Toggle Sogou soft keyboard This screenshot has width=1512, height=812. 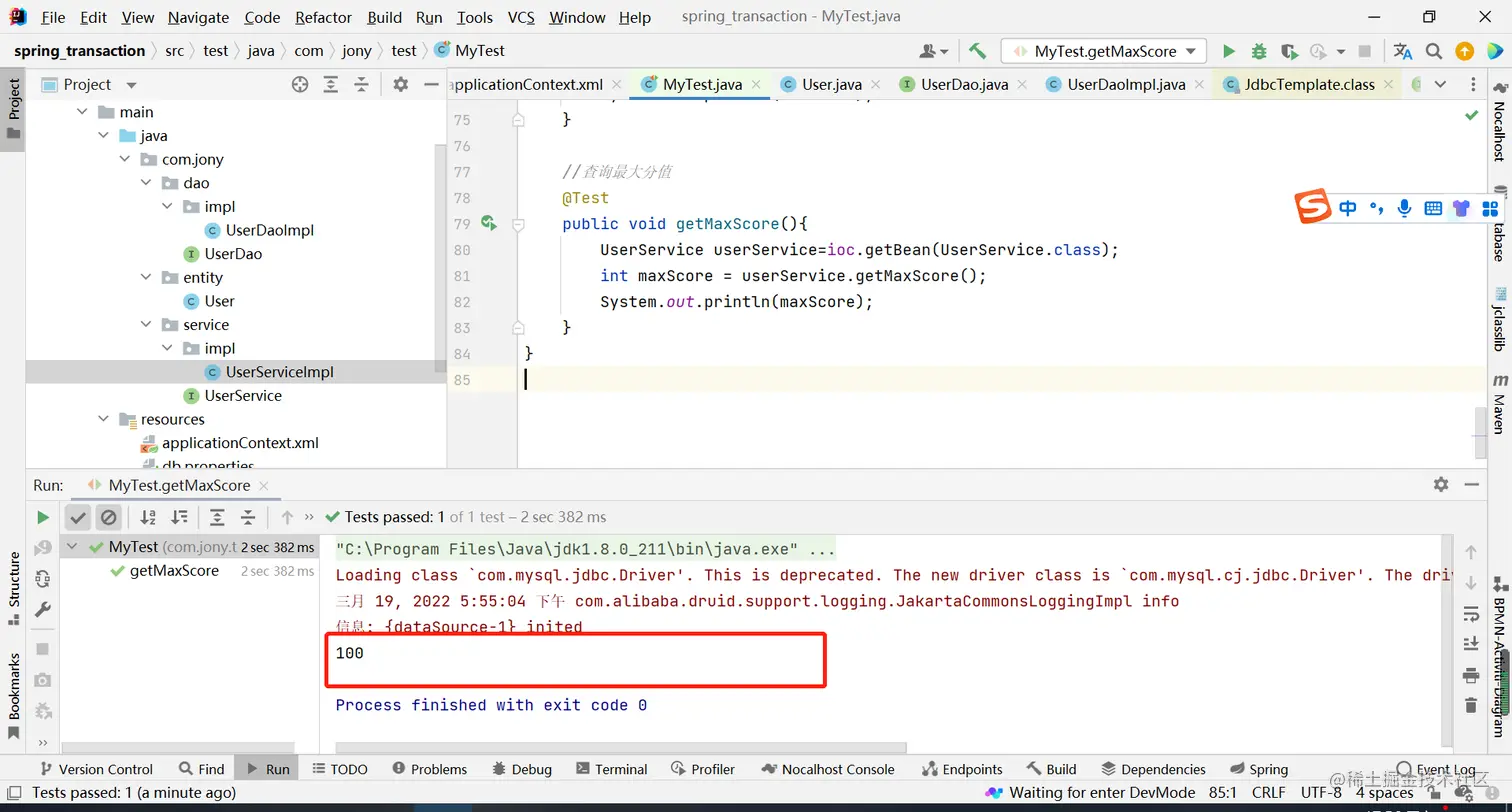pos(1433,208)
